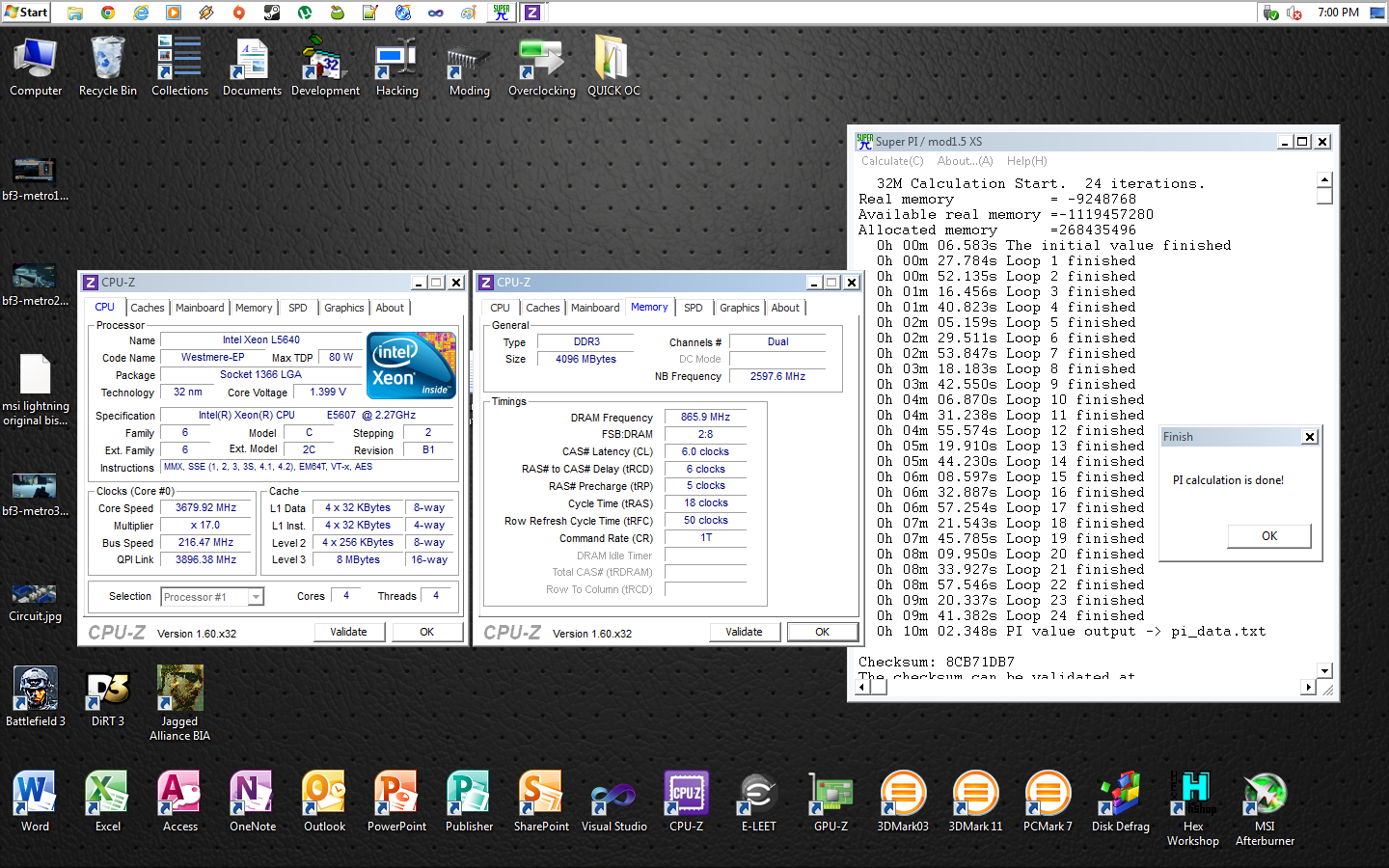Select the Recycle Bin icon
This screenshot has height=868, width=1389.
[x=108, y=67]
